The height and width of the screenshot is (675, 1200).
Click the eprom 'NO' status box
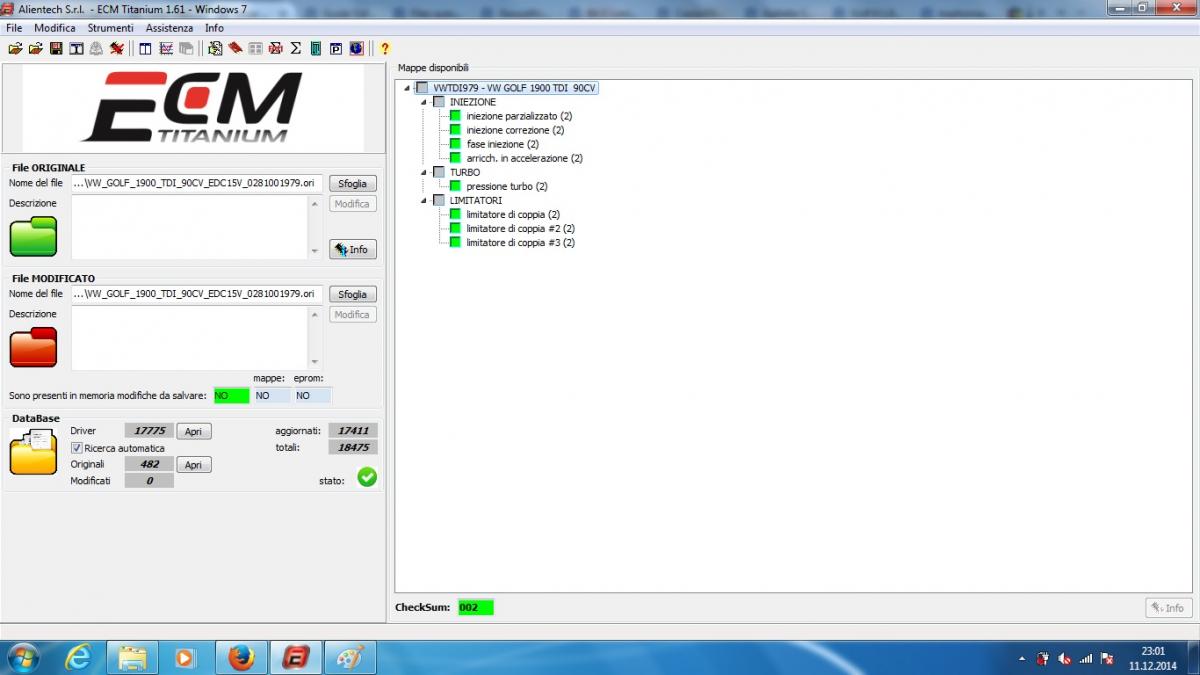[312, 395]
